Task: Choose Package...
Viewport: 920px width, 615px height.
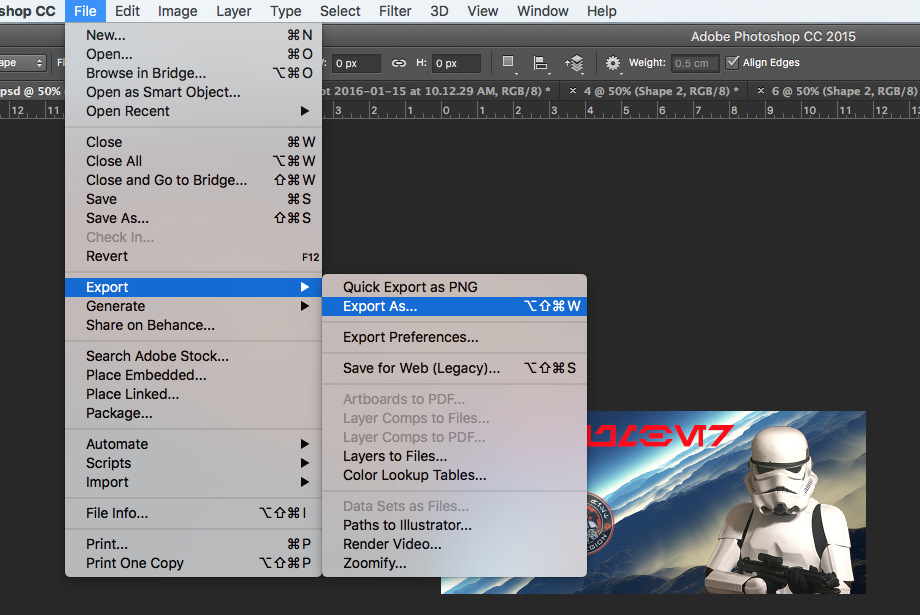Action: (194, 413)
